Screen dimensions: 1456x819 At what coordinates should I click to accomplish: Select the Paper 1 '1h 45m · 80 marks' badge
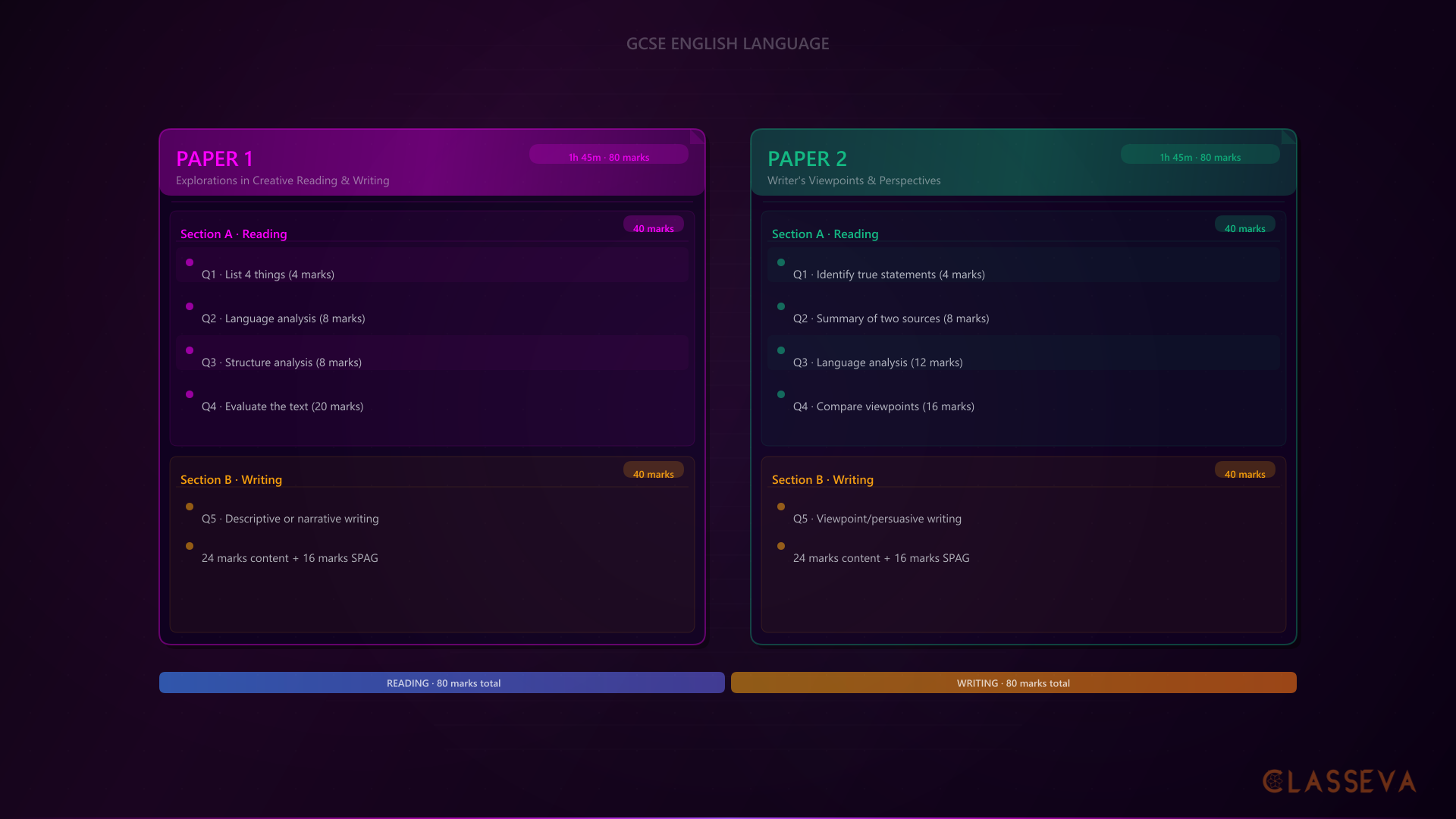[x=609, y=154]
